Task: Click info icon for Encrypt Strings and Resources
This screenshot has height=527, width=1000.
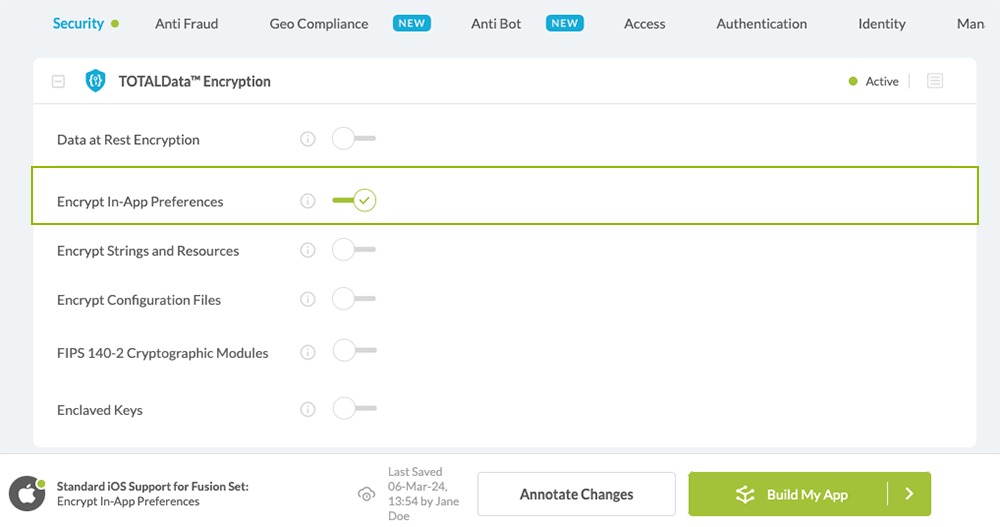Action: [308, 250]
